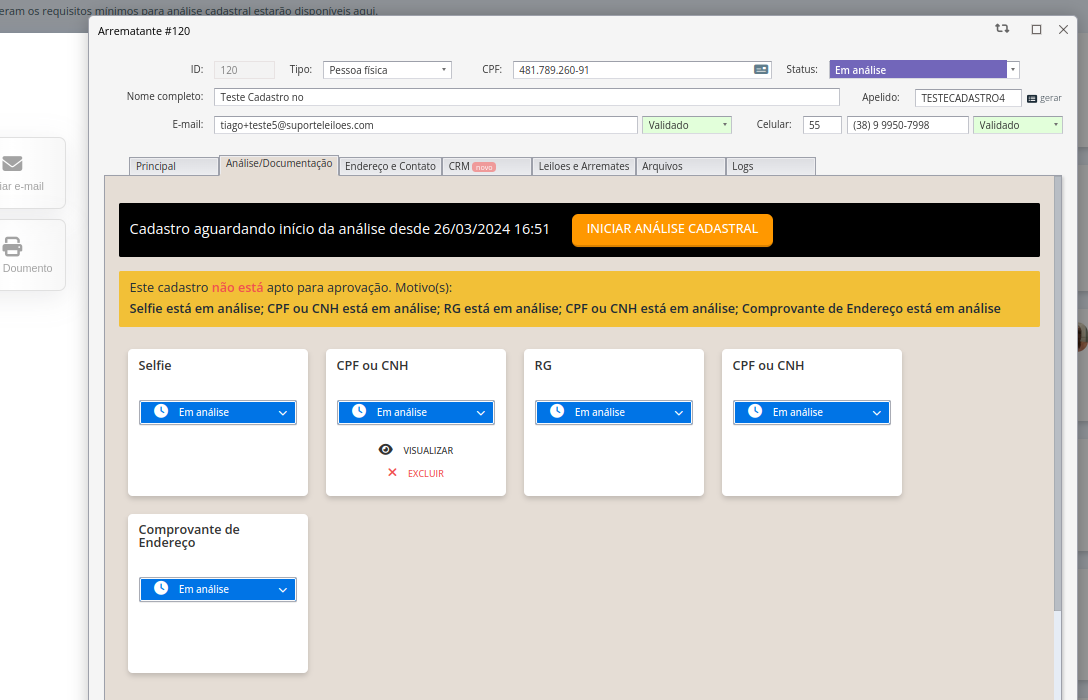Click the gerar apelido icon
The height and width of the screenshot is (700, 1088).
tap(1032, 98)
